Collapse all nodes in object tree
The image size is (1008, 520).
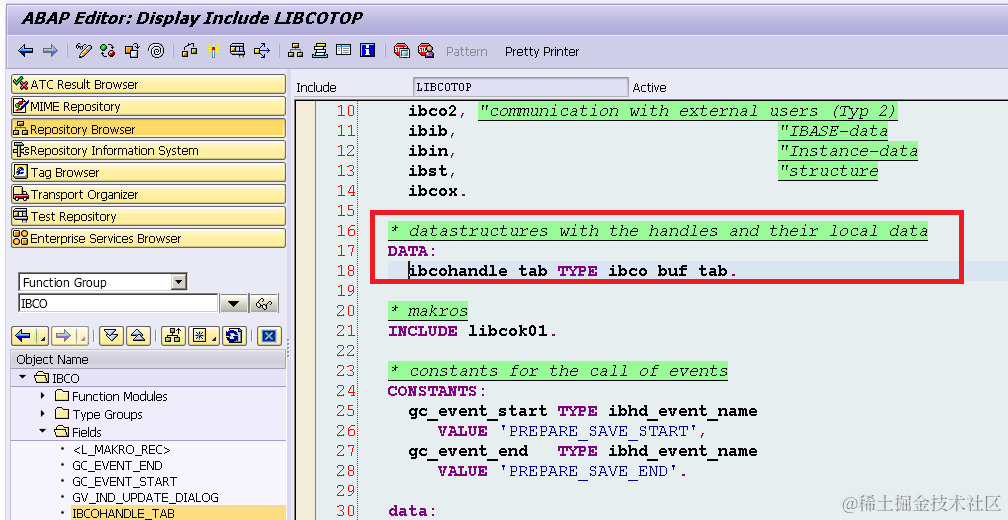click(x=138, y=336)
